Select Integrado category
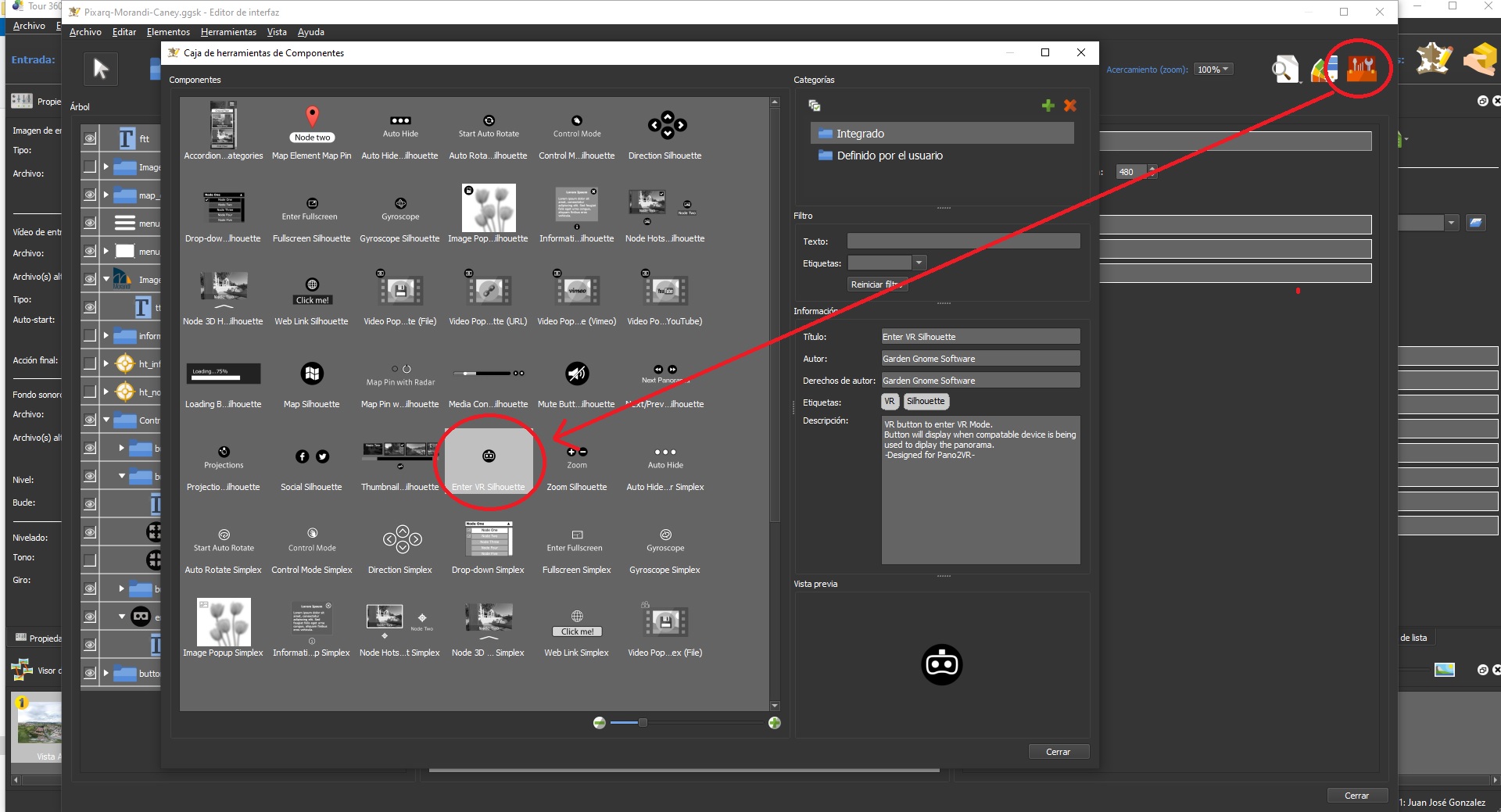The width and height of the screenshot is (1501, 812). pyautogui.click(x=942, y=134)
